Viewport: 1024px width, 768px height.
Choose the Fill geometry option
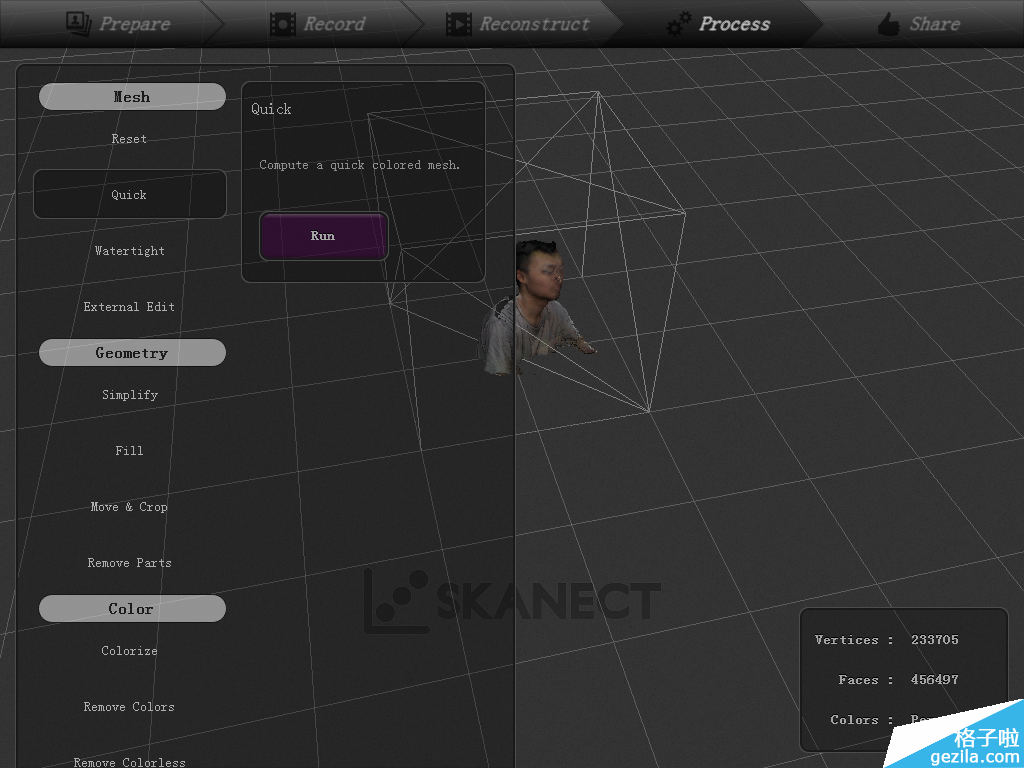pos(129,451)
